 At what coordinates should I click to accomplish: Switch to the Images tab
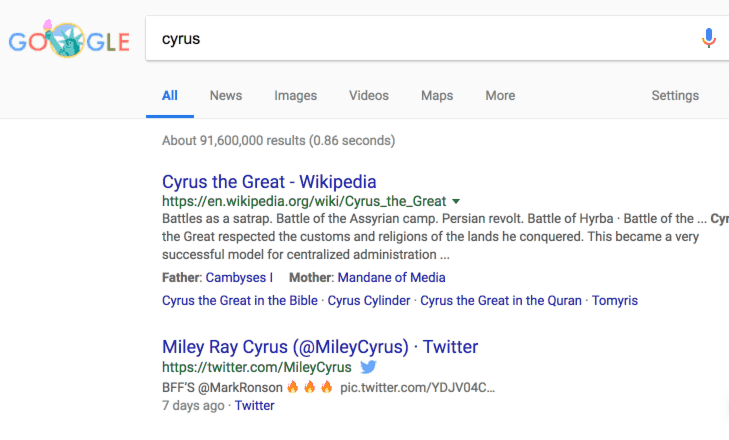[x=296, y=95]
